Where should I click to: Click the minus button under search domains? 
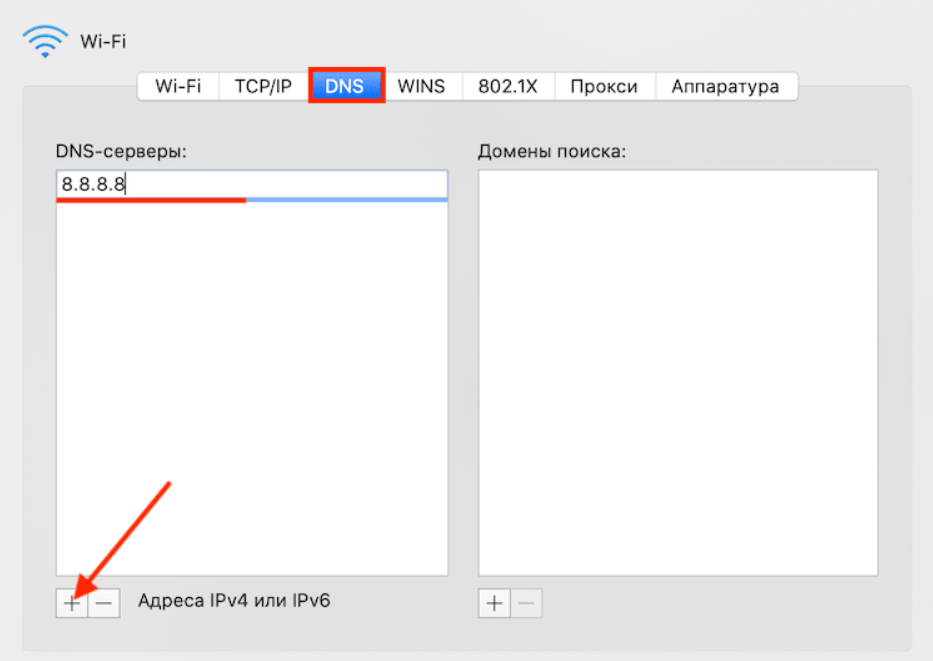tap(527, 603)
